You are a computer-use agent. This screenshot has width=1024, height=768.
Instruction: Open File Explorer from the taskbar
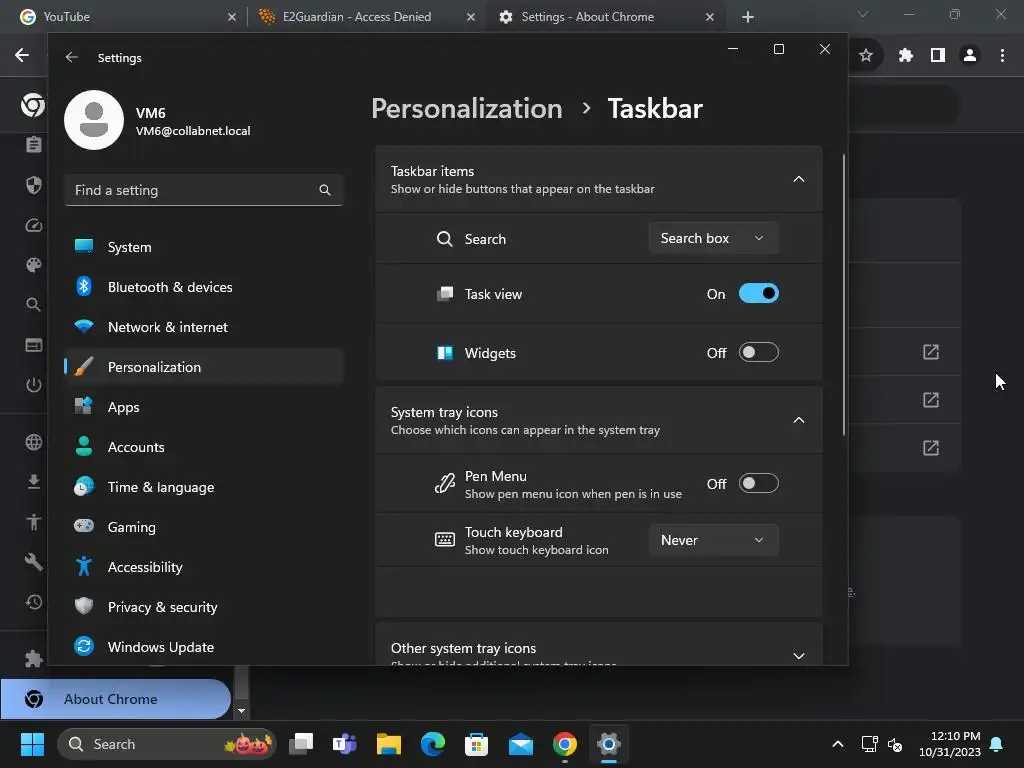click(389, 744)
